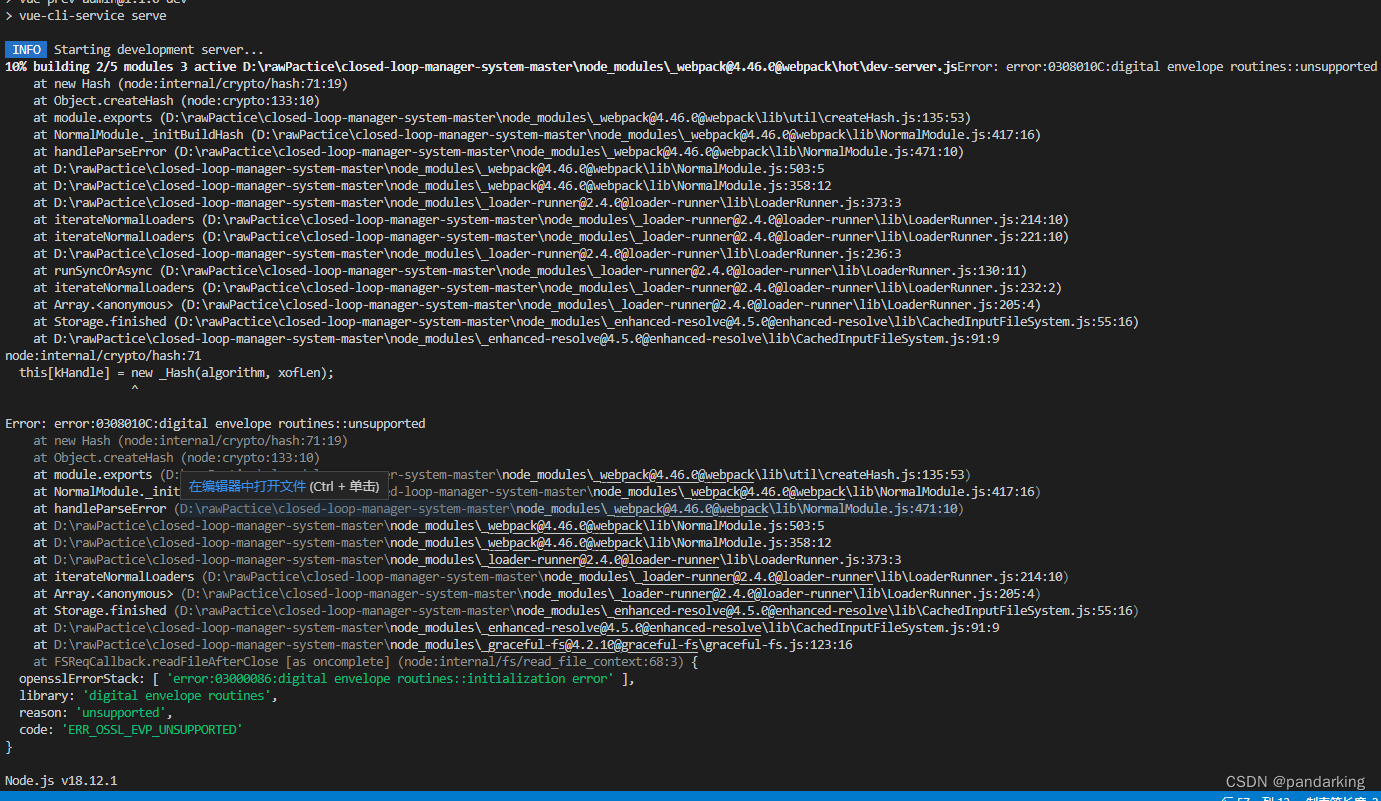Image resolution: width=1381 pixels, height=801 pixels.
Task: Click the blue INFO badge
Action: [26, 49]
